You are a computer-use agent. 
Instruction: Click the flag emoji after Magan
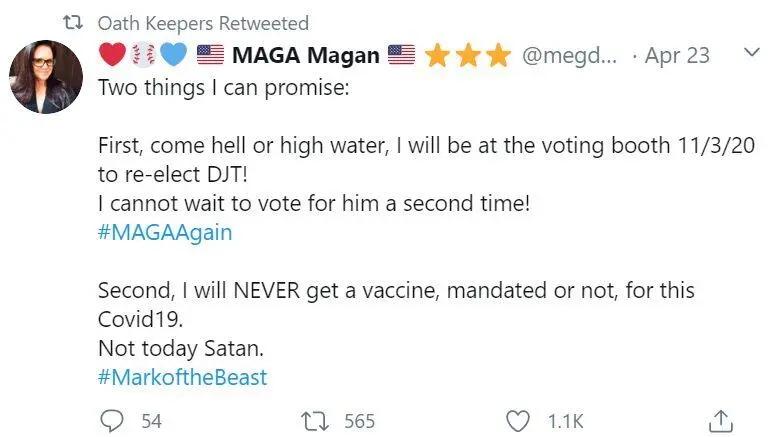[x=401, y=54]
